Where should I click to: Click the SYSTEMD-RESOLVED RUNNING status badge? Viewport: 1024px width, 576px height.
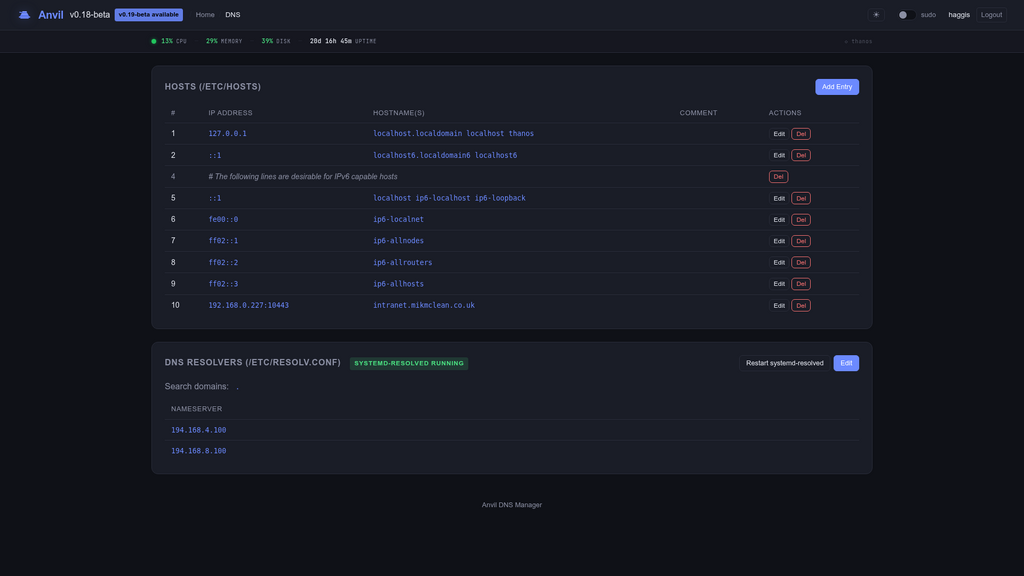click(x=409, y=363)
